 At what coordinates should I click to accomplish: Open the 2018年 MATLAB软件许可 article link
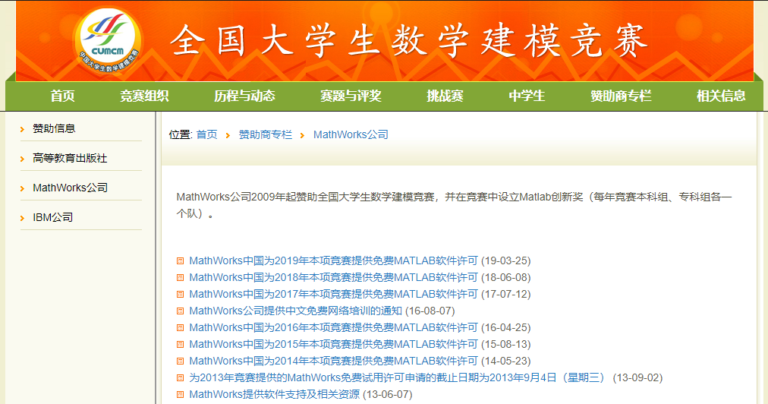click(333, 278)
